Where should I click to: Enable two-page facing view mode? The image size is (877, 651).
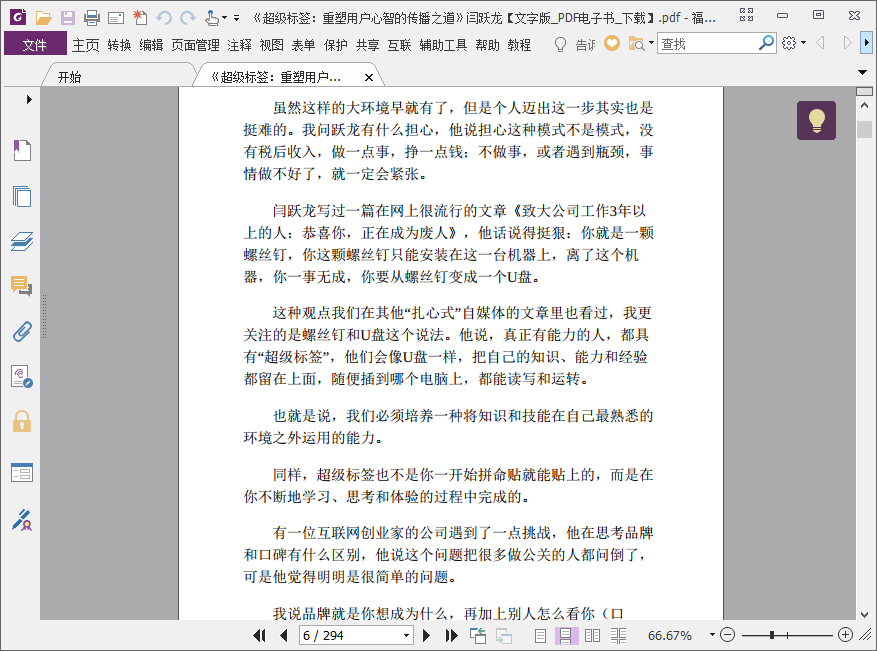[592, 636]
